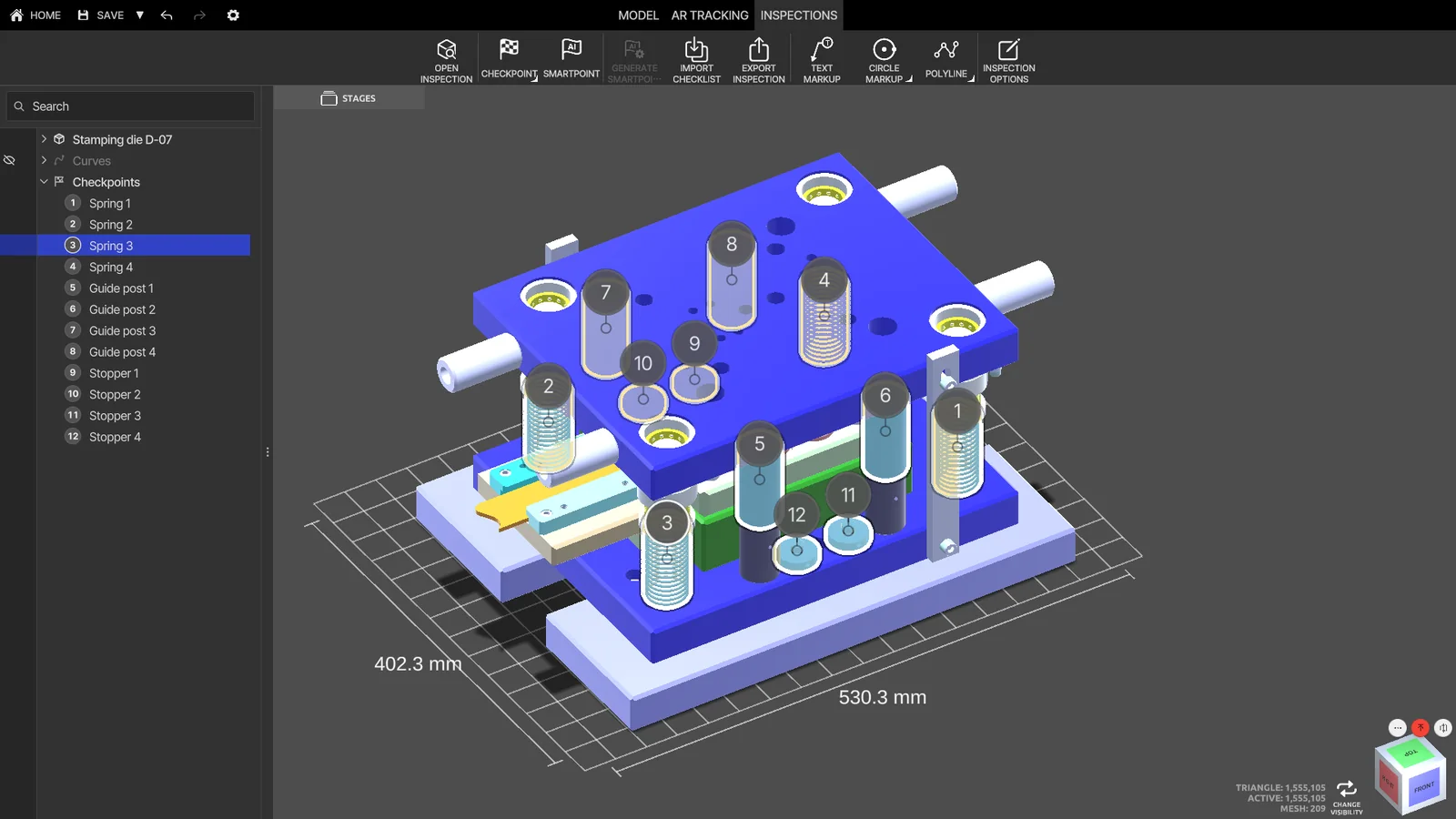Screen dimensions: 1456x819
Task: Click the TOP face of the view cube
Action: [1410, 753]
